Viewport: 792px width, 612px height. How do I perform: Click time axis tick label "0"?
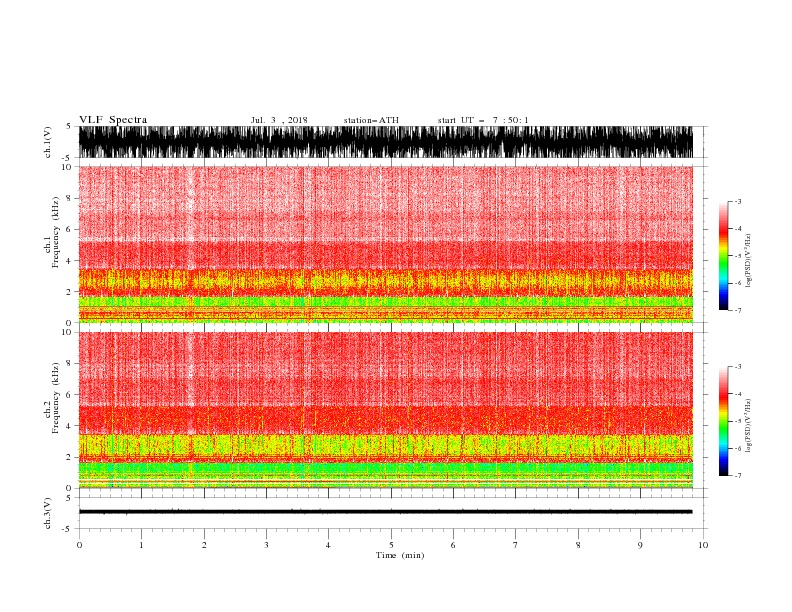79,545
